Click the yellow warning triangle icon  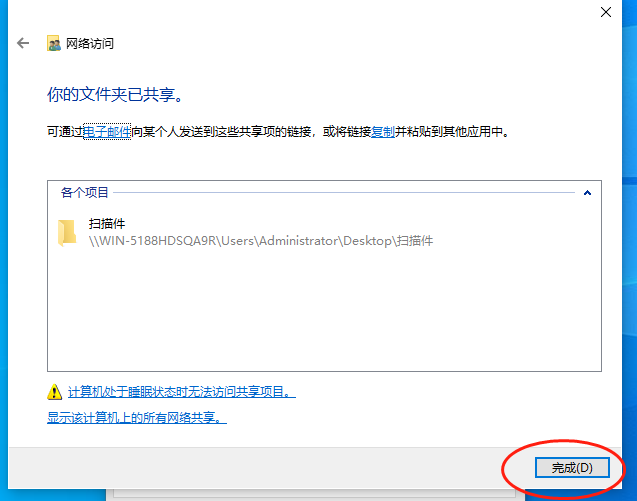(54, 392)
